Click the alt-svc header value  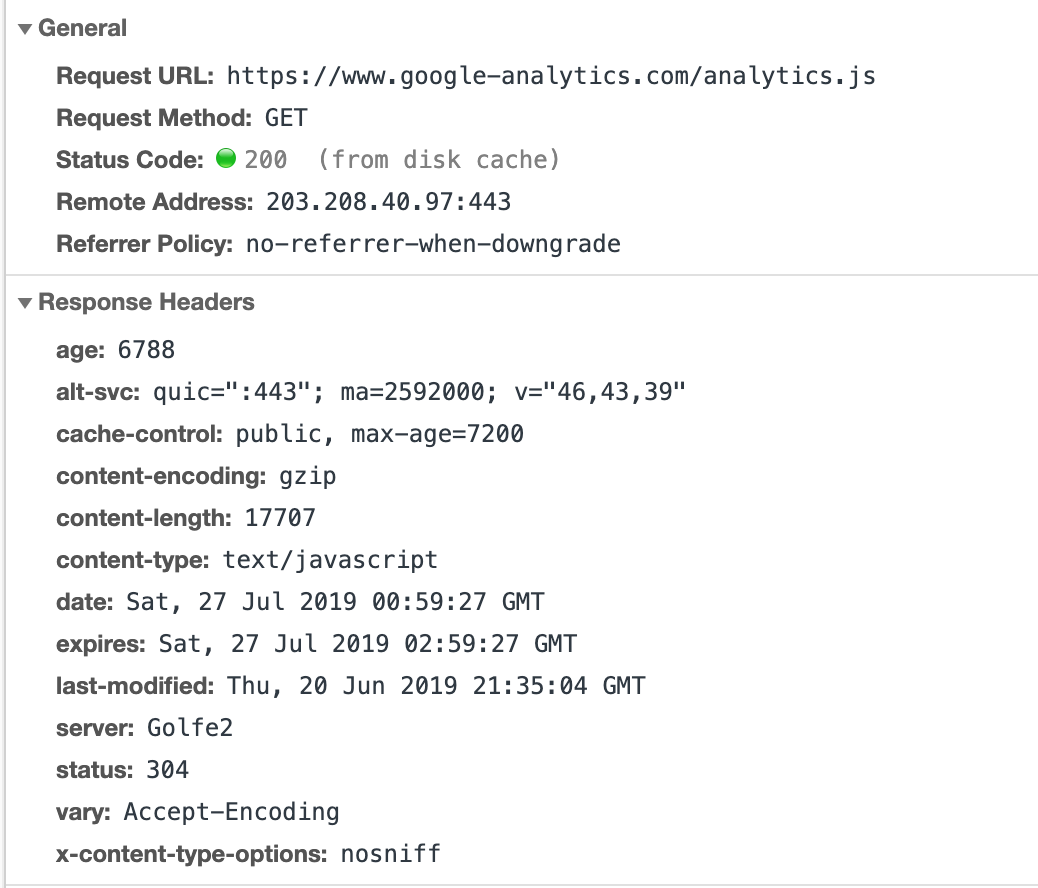(x=420, y=392)
